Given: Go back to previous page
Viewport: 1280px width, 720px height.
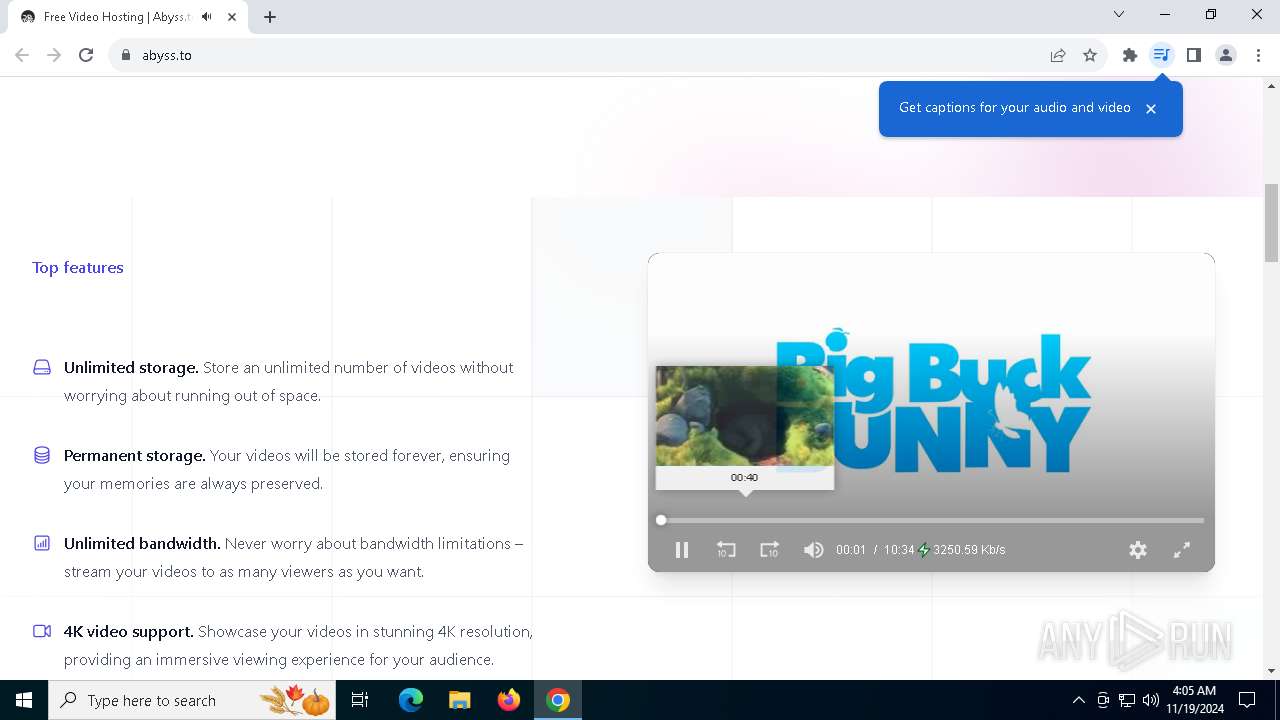Looking at the screenshot, I should coord(22,55).
